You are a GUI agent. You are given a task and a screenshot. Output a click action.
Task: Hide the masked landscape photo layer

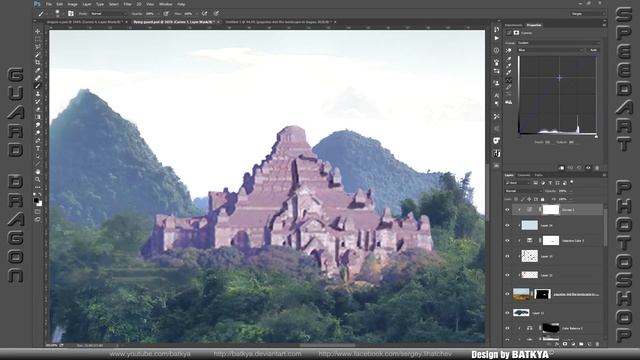tap(507, 294)
